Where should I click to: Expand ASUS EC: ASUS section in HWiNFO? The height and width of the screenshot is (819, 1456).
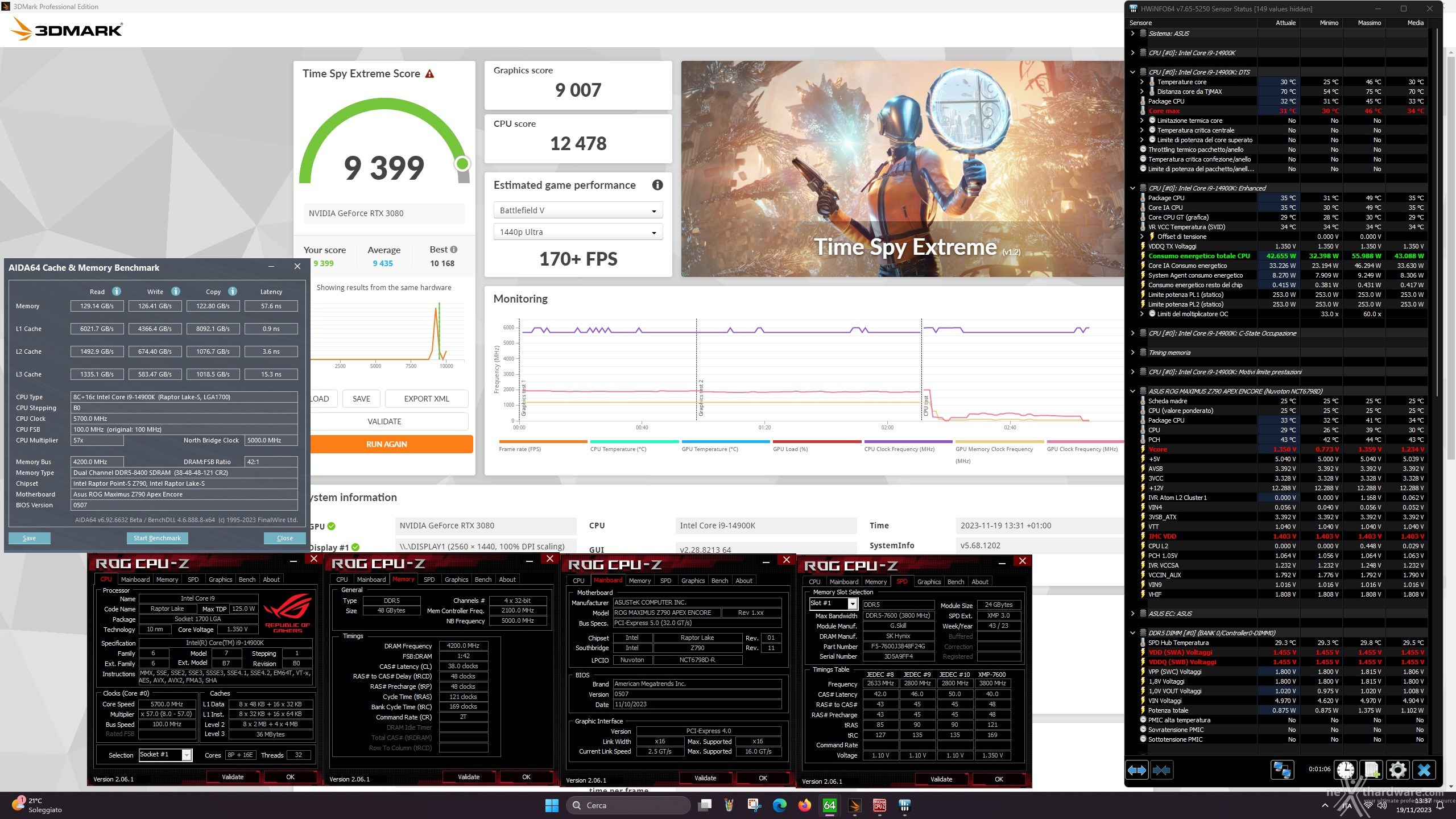click(1132, 614)
